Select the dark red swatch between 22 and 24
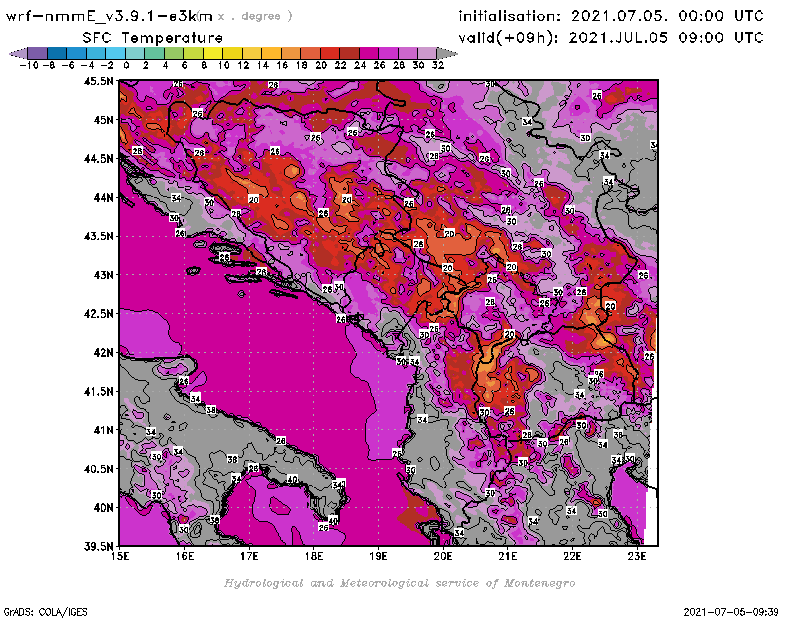This screenshot has width=800, height=618. point(349,53)
